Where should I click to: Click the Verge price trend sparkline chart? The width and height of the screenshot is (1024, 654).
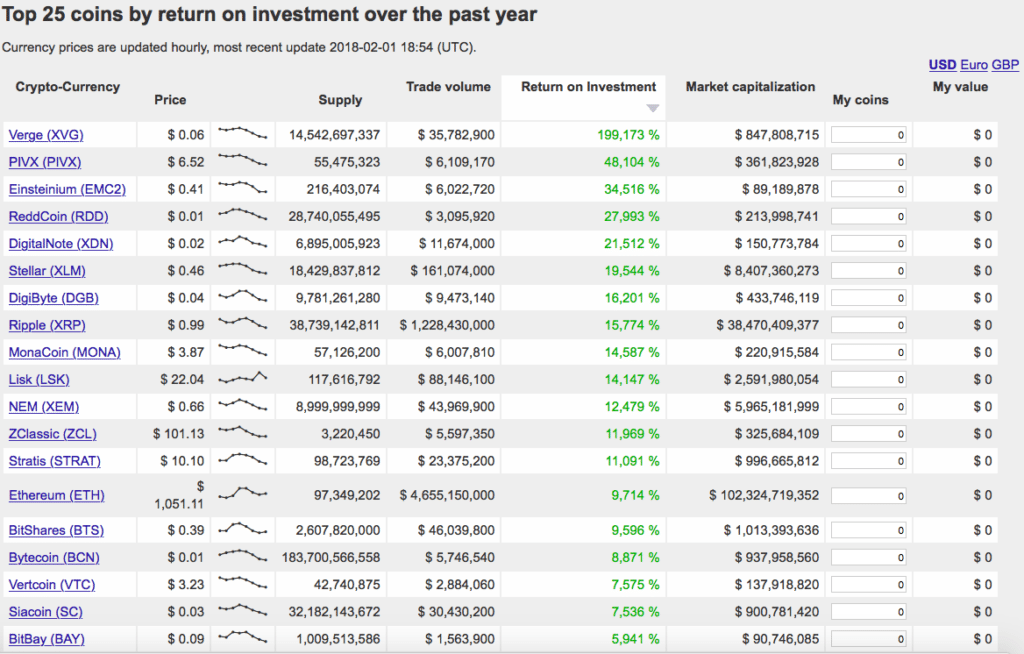[241, 134]
